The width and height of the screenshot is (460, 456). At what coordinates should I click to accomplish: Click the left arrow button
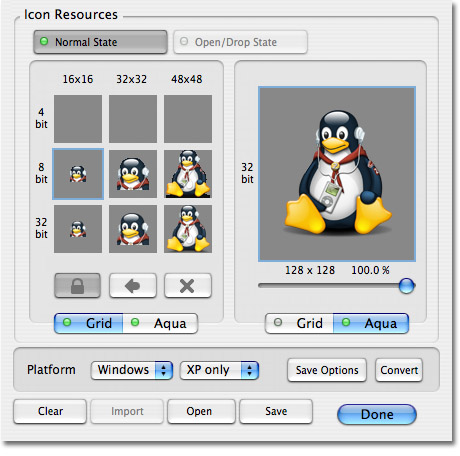pyautogui.click(x=133, y=286)
